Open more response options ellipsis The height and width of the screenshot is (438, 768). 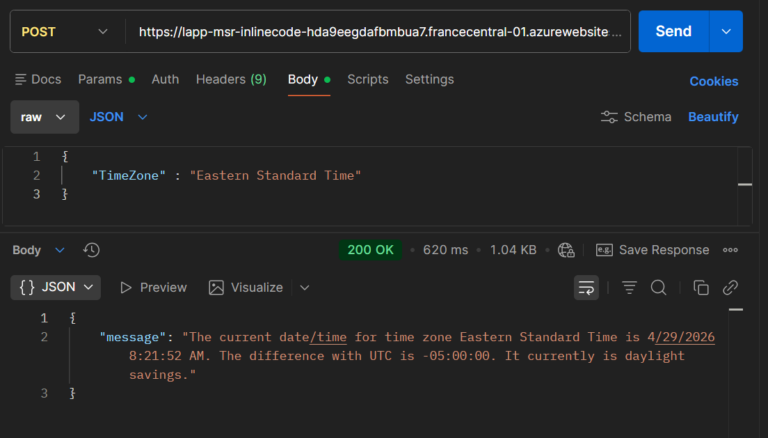pyautogui.click(x=730, y=250)
